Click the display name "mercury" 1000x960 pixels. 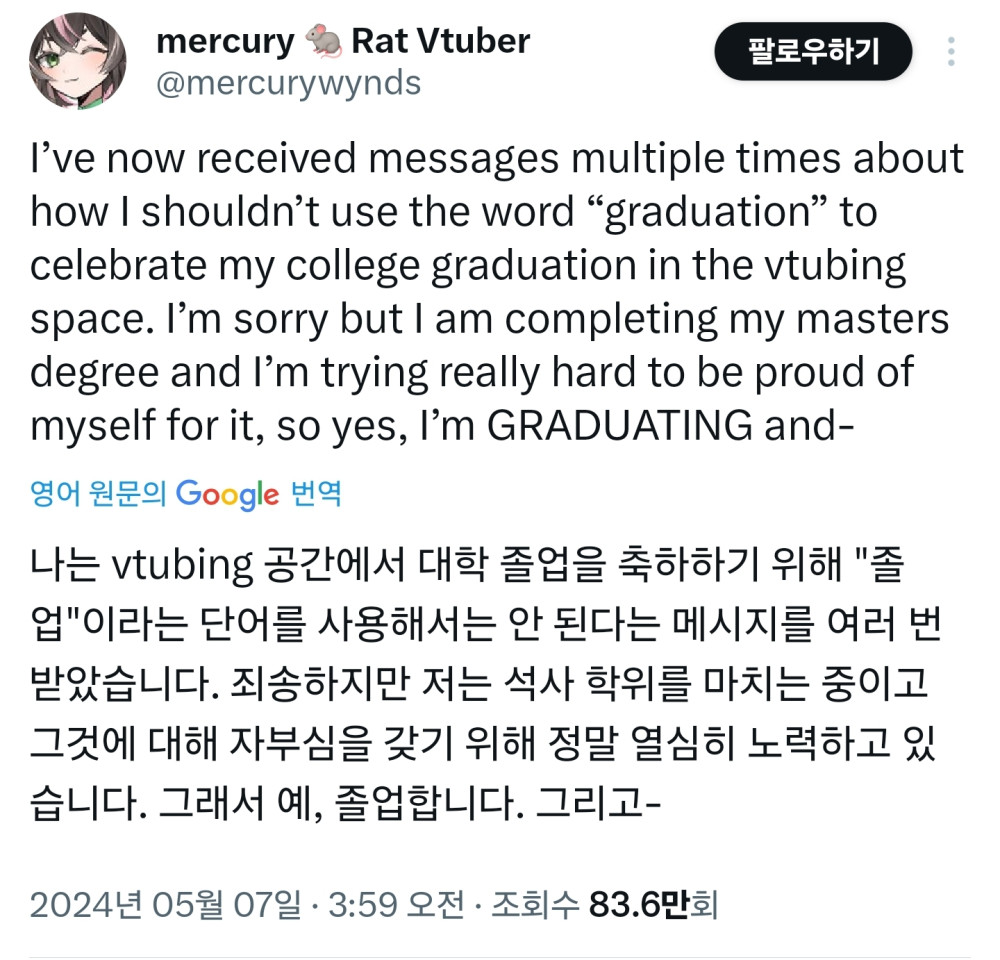pos(225,41)
